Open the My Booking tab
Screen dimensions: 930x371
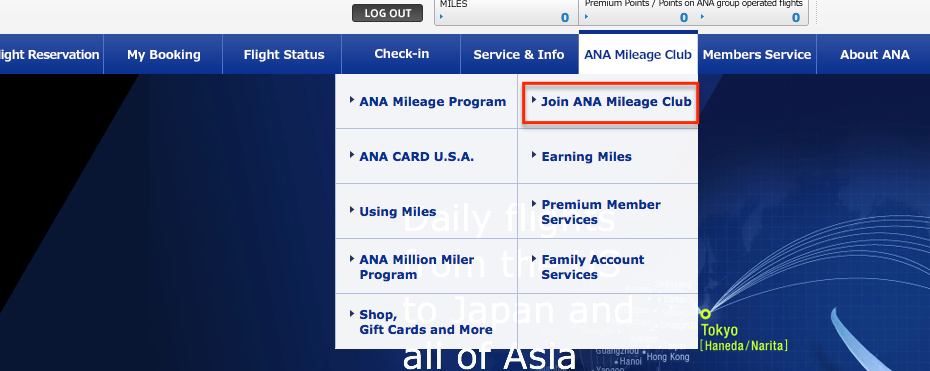tap(163, 55)
